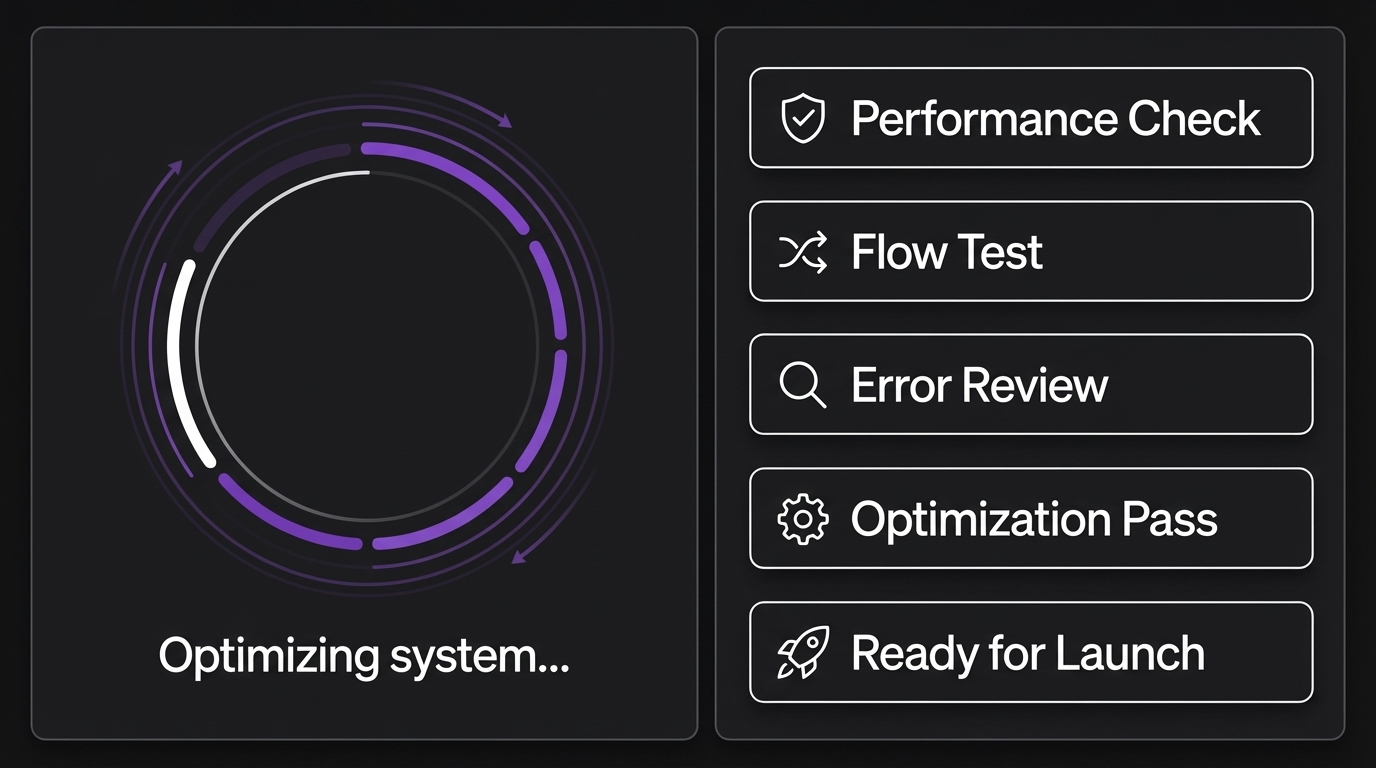Click the "Optimizing system..." status text
Screen dimensions: 1376x768
pyautogui.click(x=364, y=656)
